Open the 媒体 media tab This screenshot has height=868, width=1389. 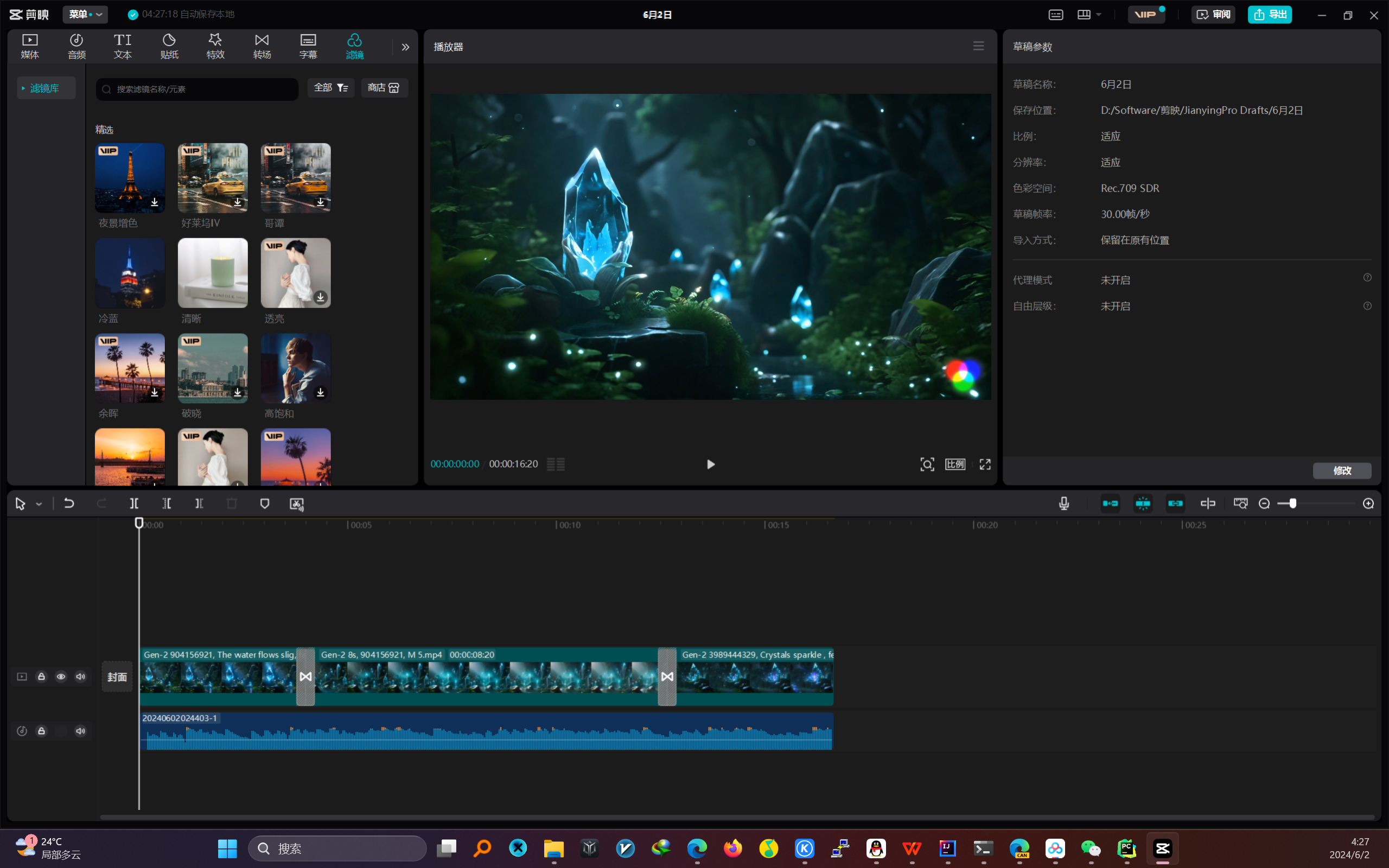coord(30,46)
